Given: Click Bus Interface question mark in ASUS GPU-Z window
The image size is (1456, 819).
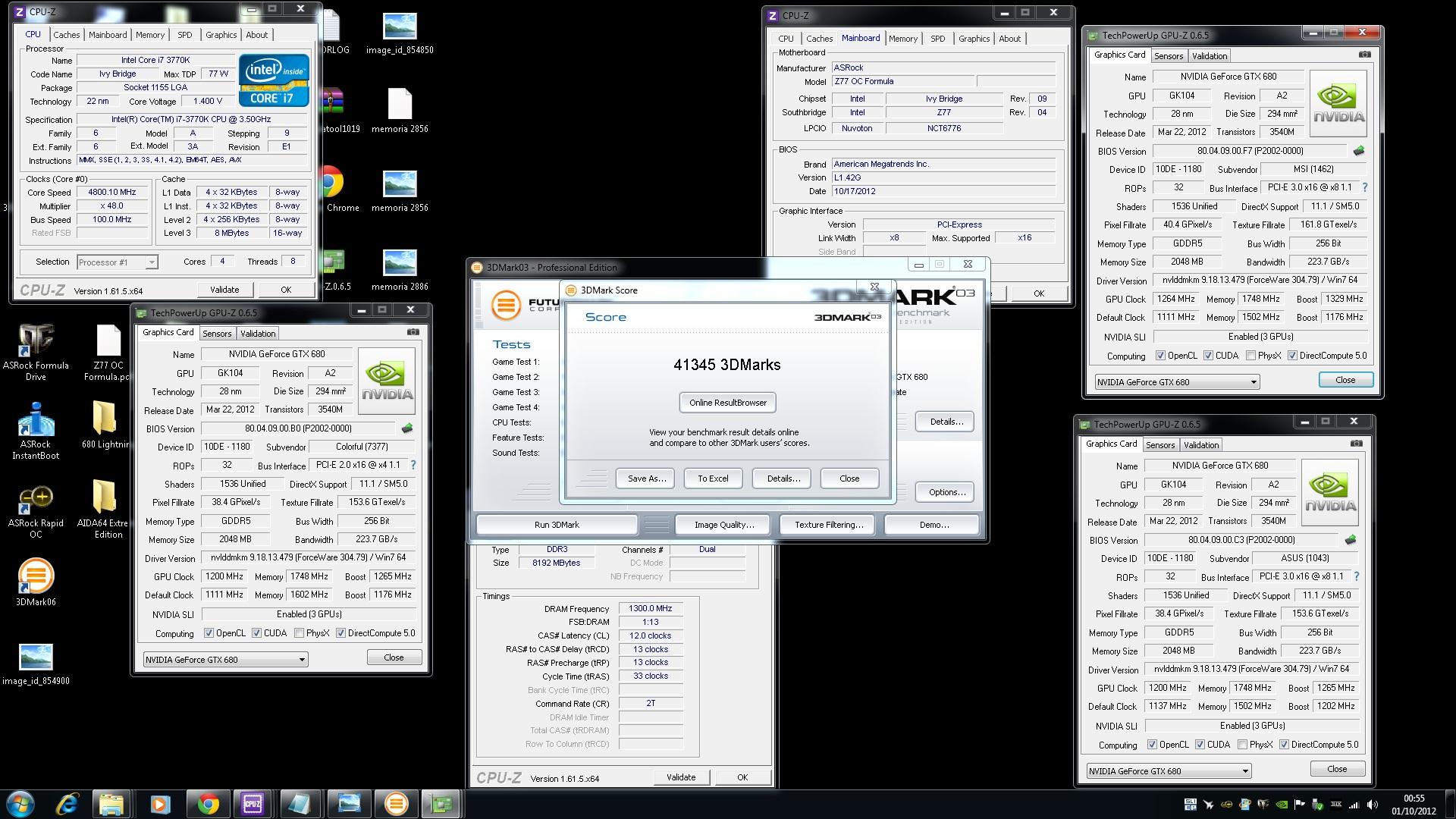Looking at the screenshot, I should click(x=1356, y=576).
